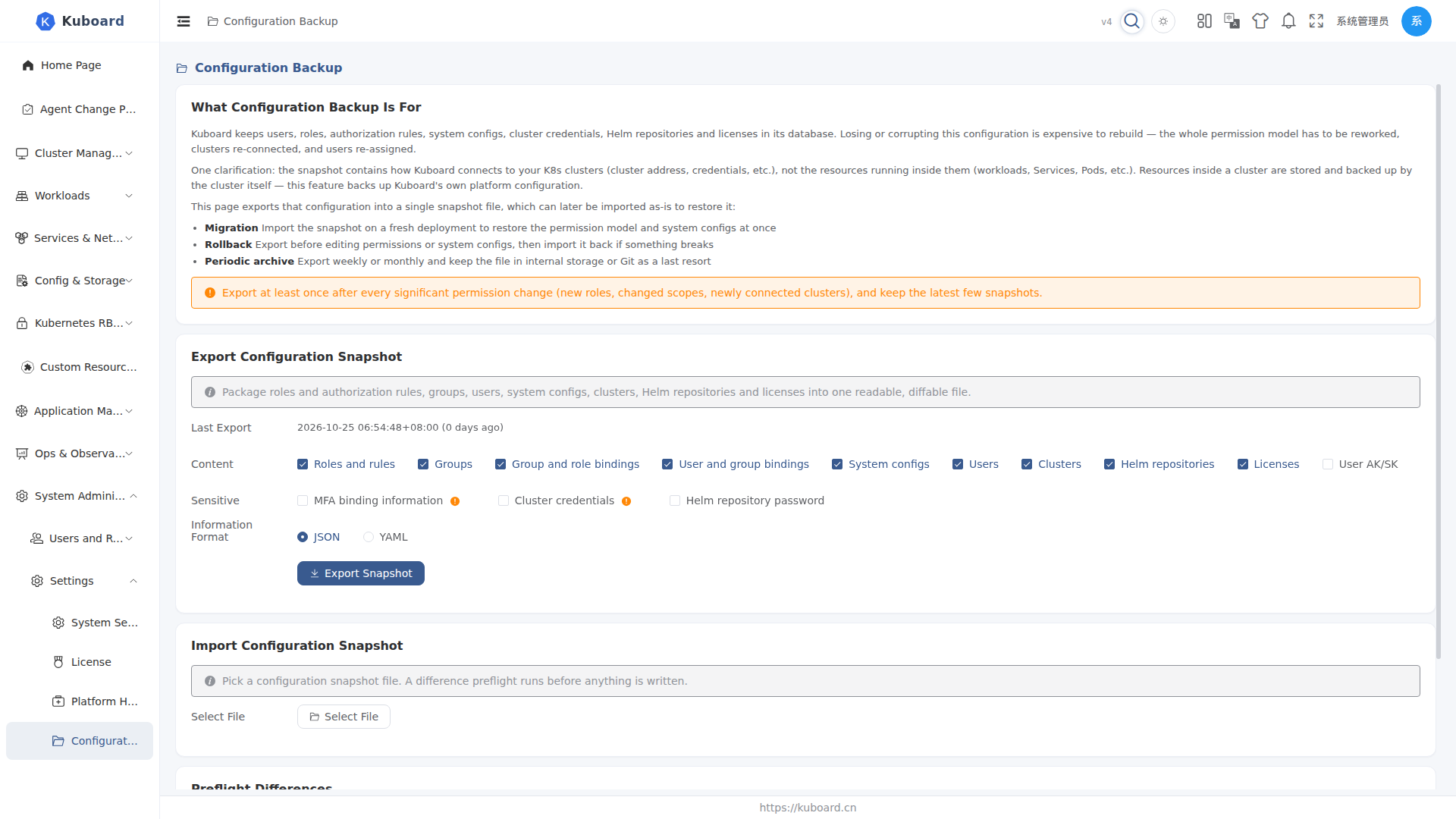1456x819 pixels.
Task: Open the License settings page
Action: [80, 662]
